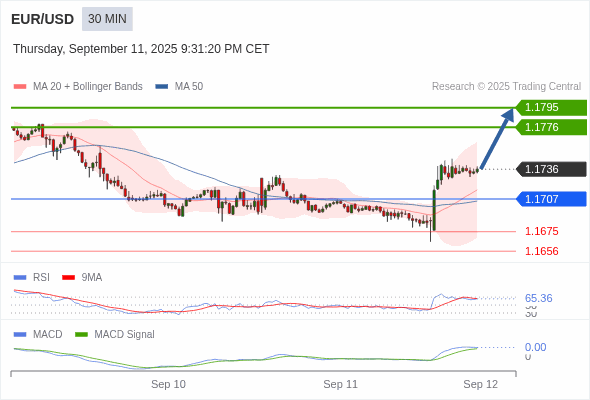Click the Sep 11 date axis label

(341, 384)
